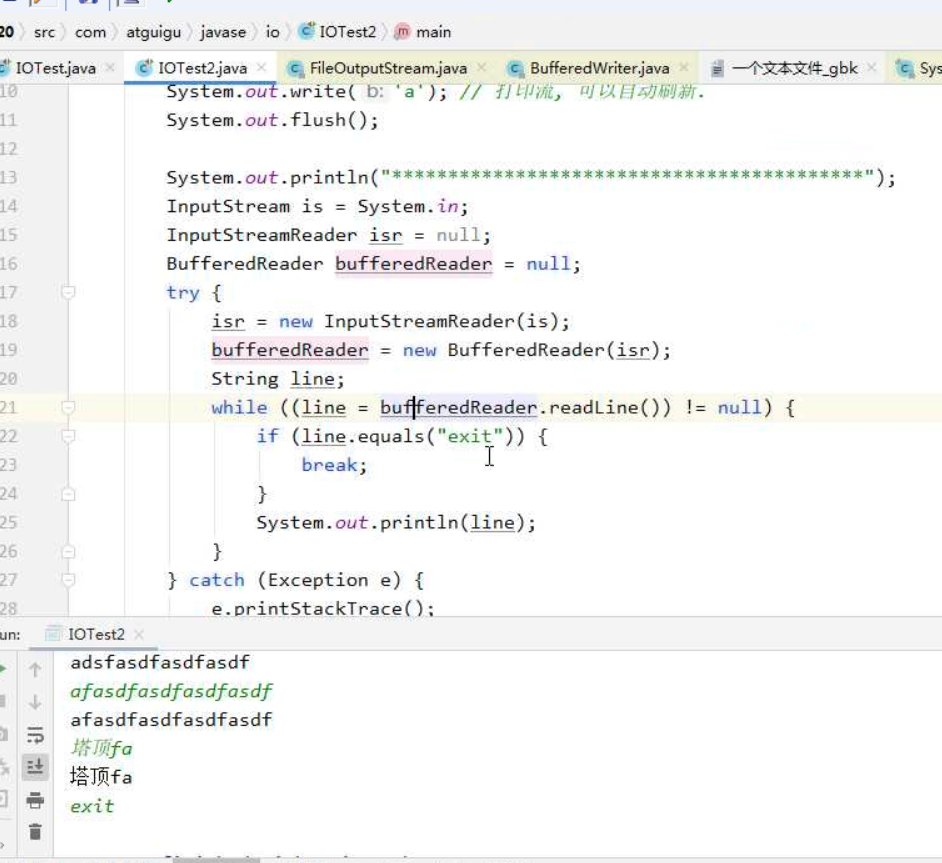Click green input line afasdfasdfasdfasdf

coord(171,691)
